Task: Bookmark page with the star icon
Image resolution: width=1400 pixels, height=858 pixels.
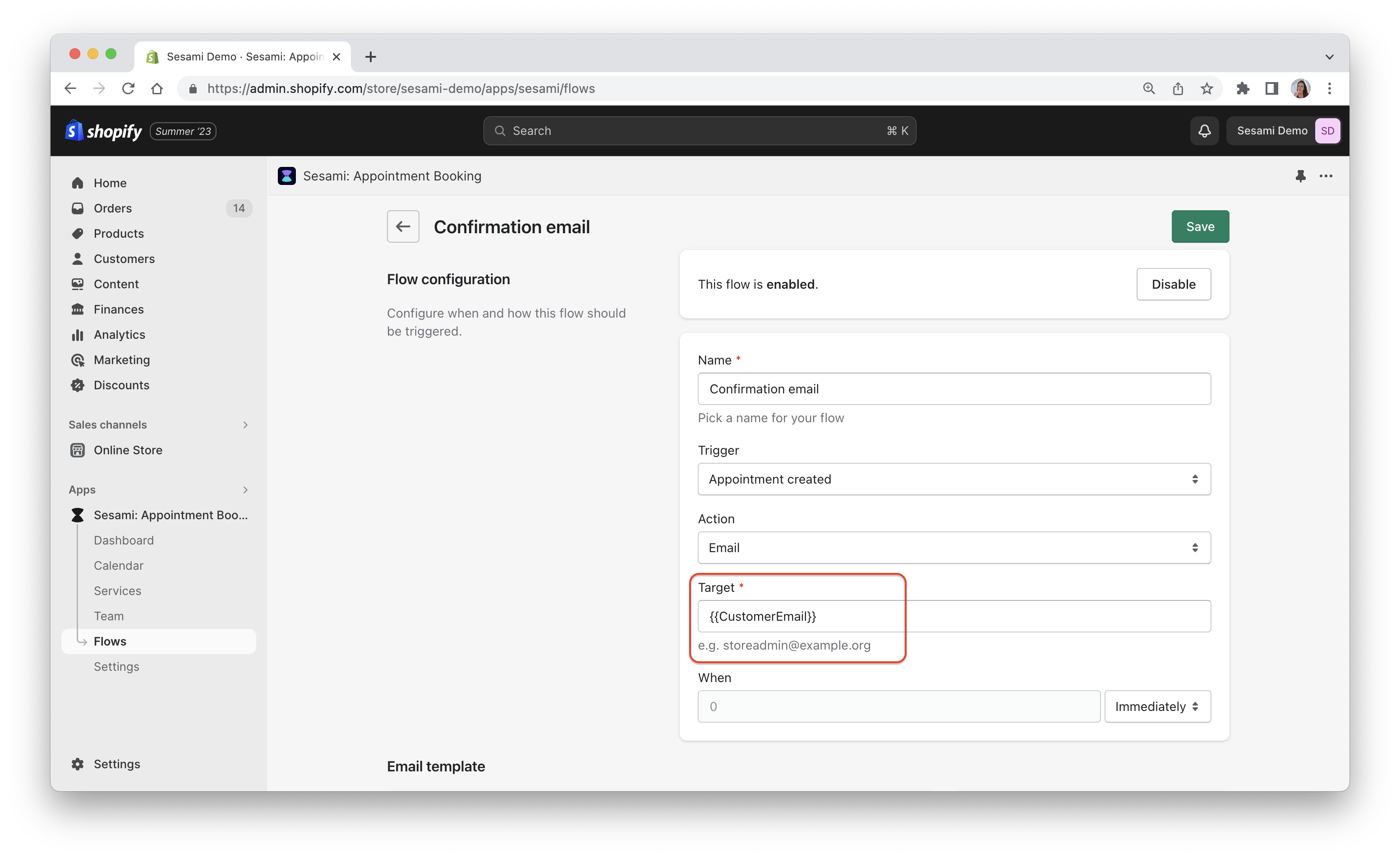Action: (1206, 88)
